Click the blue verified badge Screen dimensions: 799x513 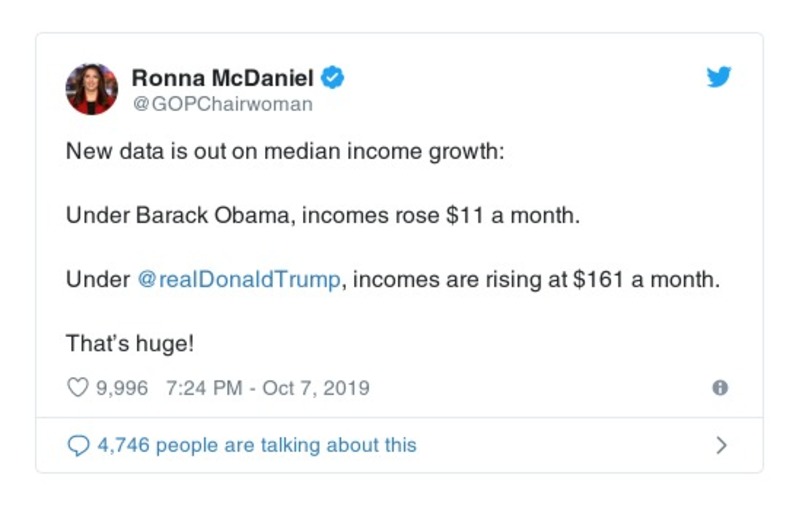pos(334,77)
